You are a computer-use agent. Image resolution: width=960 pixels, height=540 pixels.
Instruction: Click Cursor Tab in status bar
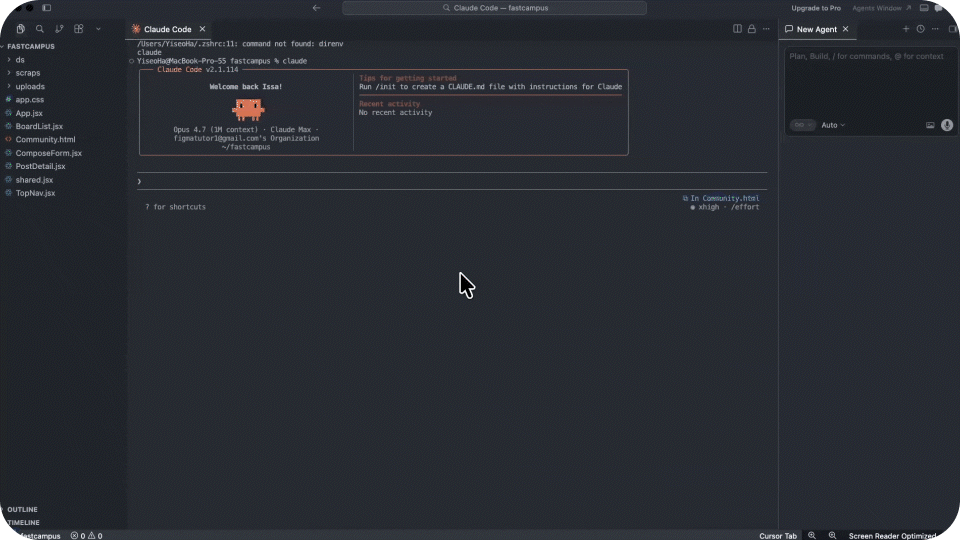(778, 536)
